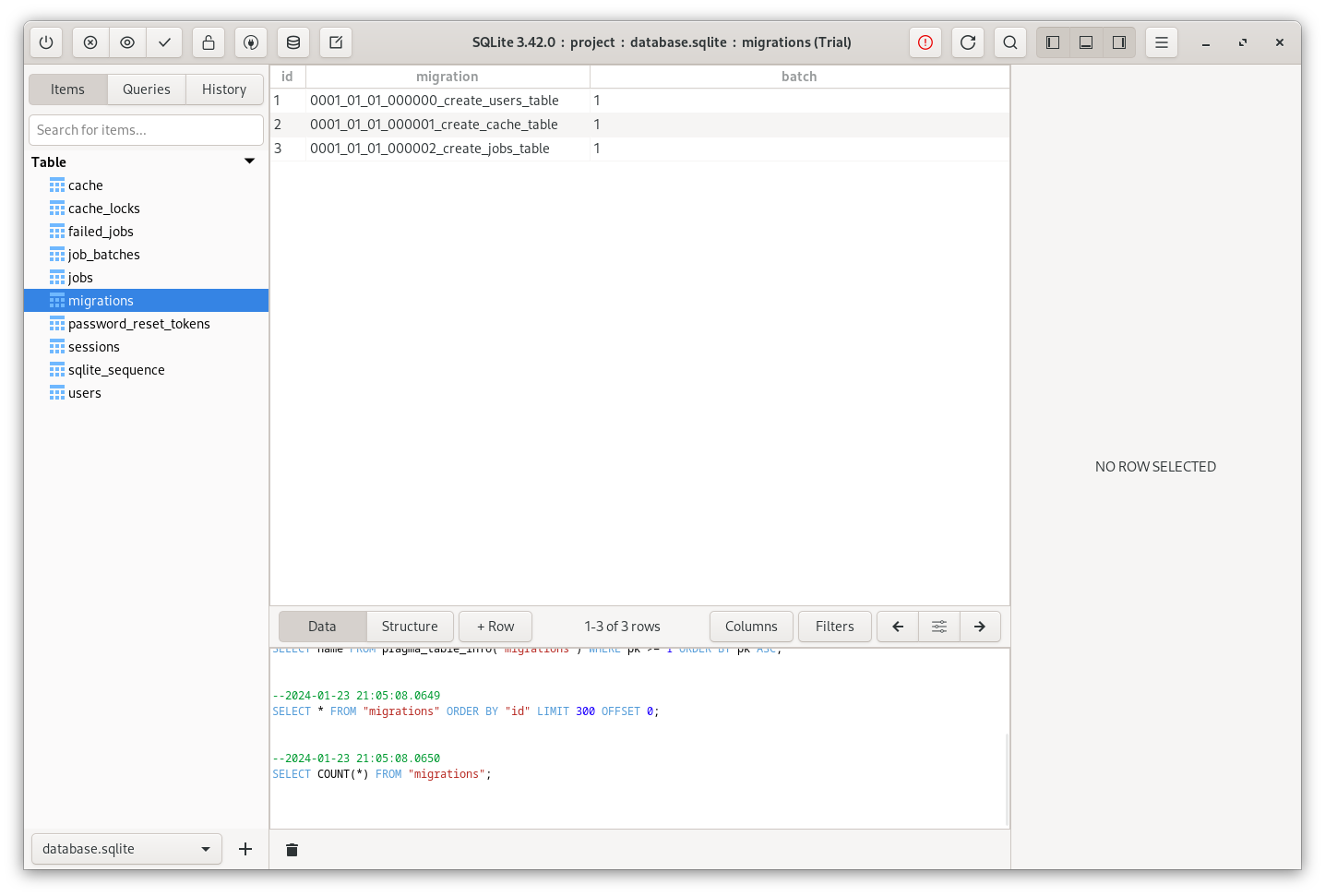This screenshot has height=896, width=1325.
Task: Select the failed_jobs table
Action: pyautogui.click(x=146, y=232)
